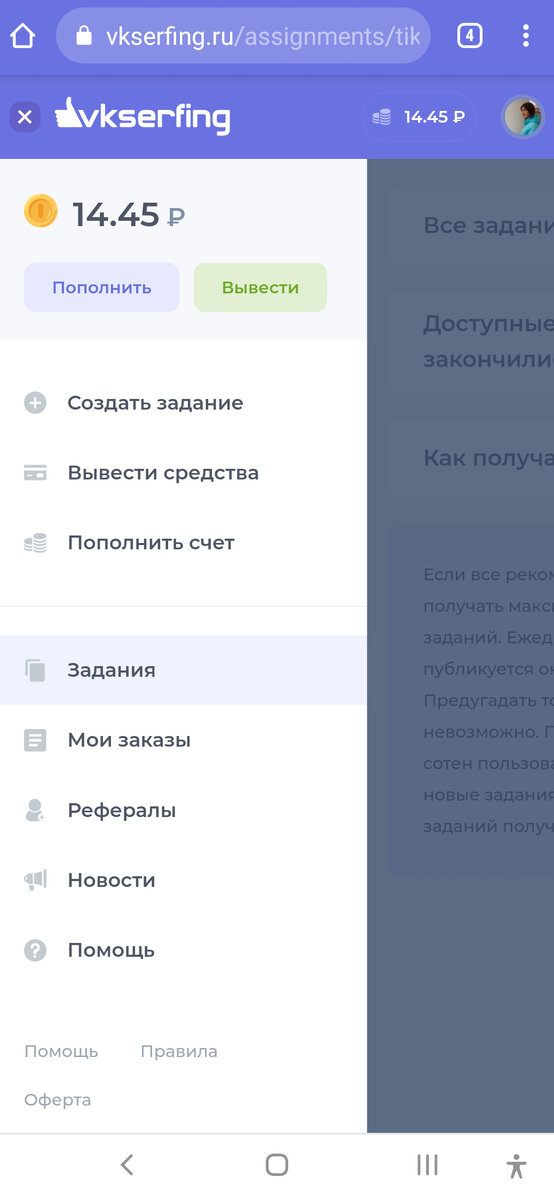
Task: Open Помощь in the main side menu
Action: (x=183, y=950)
